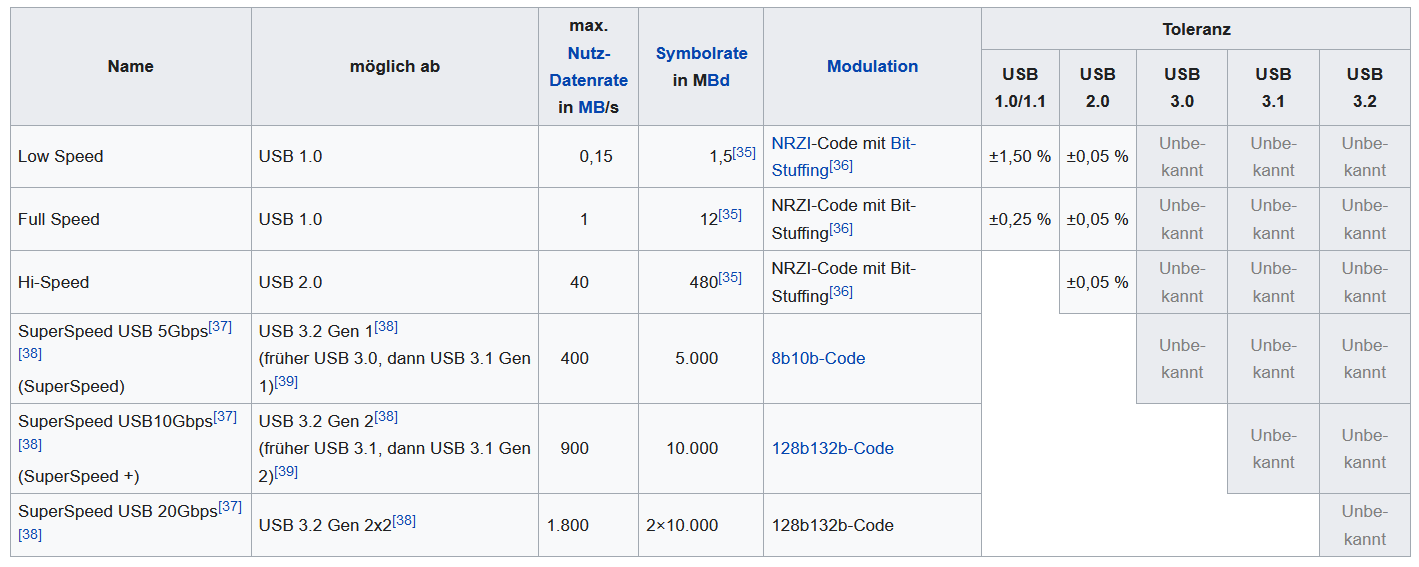This screenshot has width=1419, height=567.
Task: Click the MBd link in Symbolrate header
Action: (712, 80)
